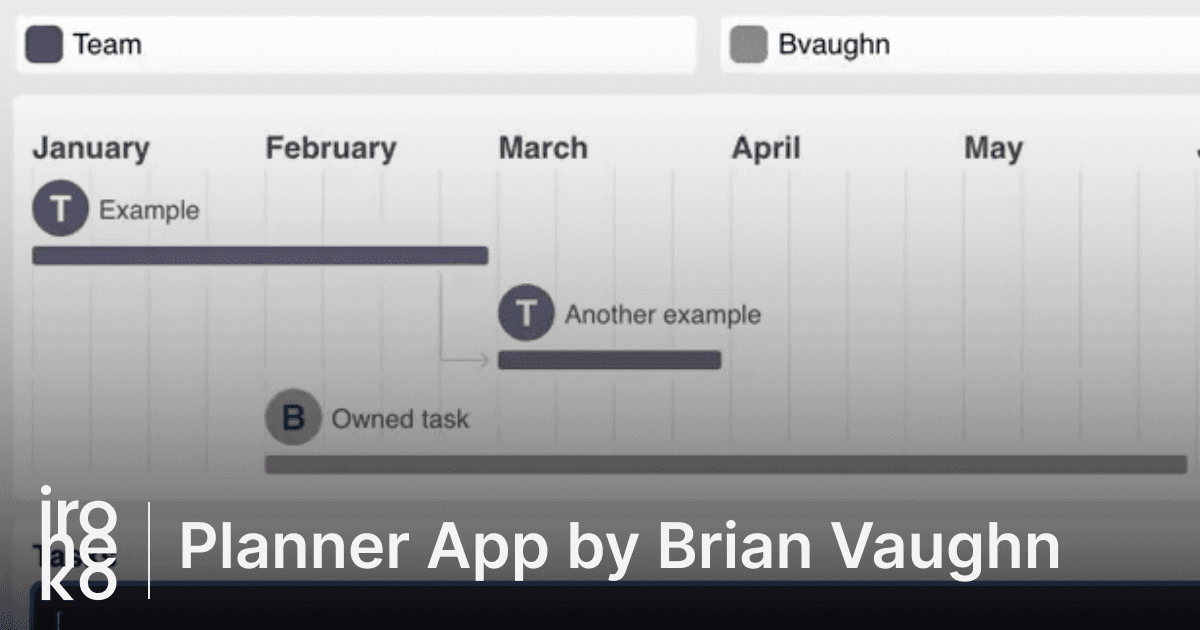Select the April month header
Screen dimensions: 1200x630
click(x=766, y=149)
